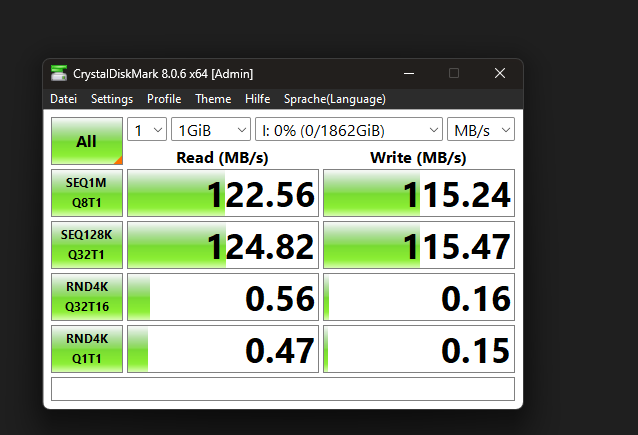This screenshot has height=435, width=638.
Task: Click the 0.47 random read result
Action: point(223,349)
